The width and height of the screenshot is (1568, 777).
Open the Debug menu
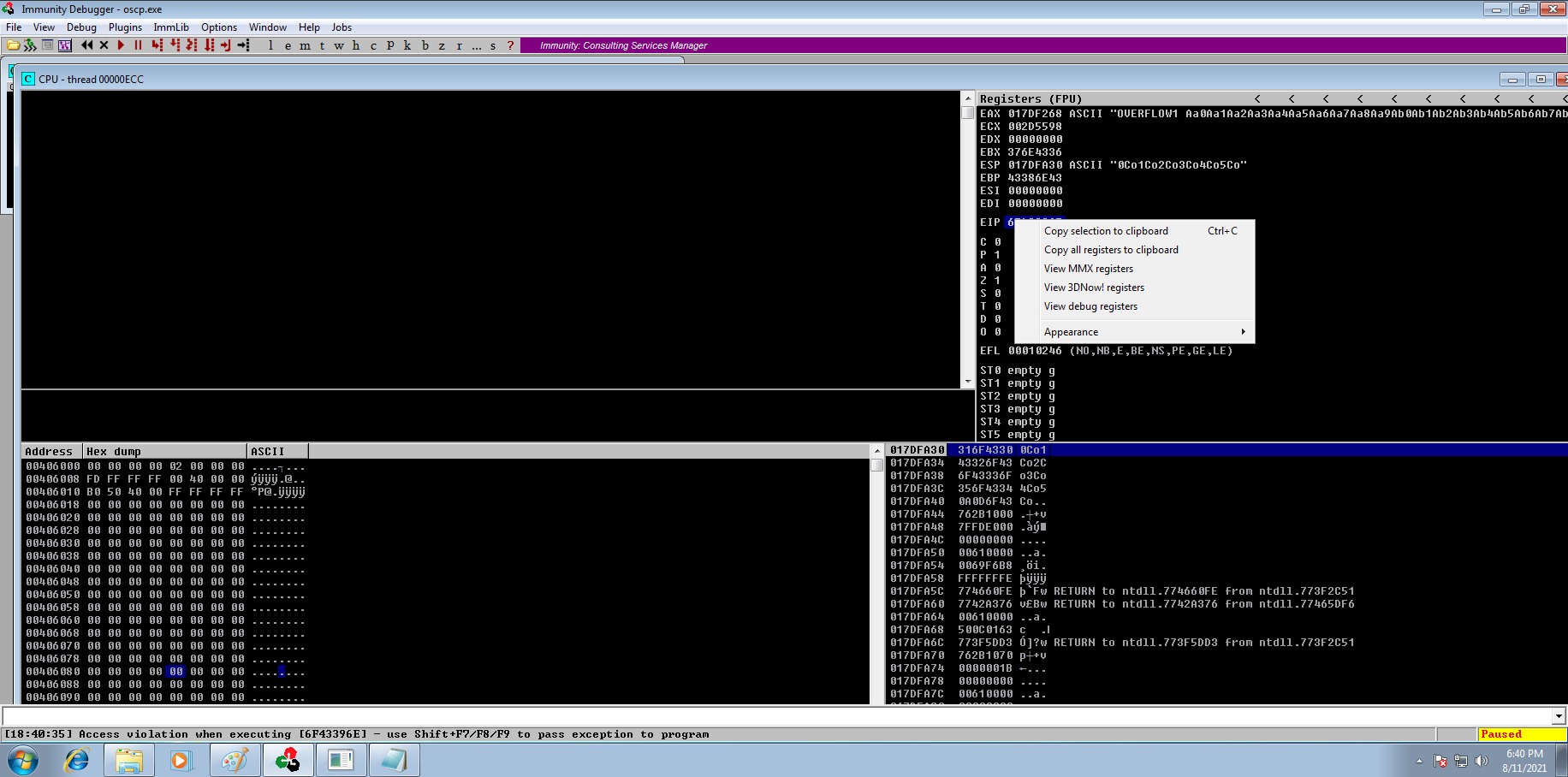tap(81, 27)
